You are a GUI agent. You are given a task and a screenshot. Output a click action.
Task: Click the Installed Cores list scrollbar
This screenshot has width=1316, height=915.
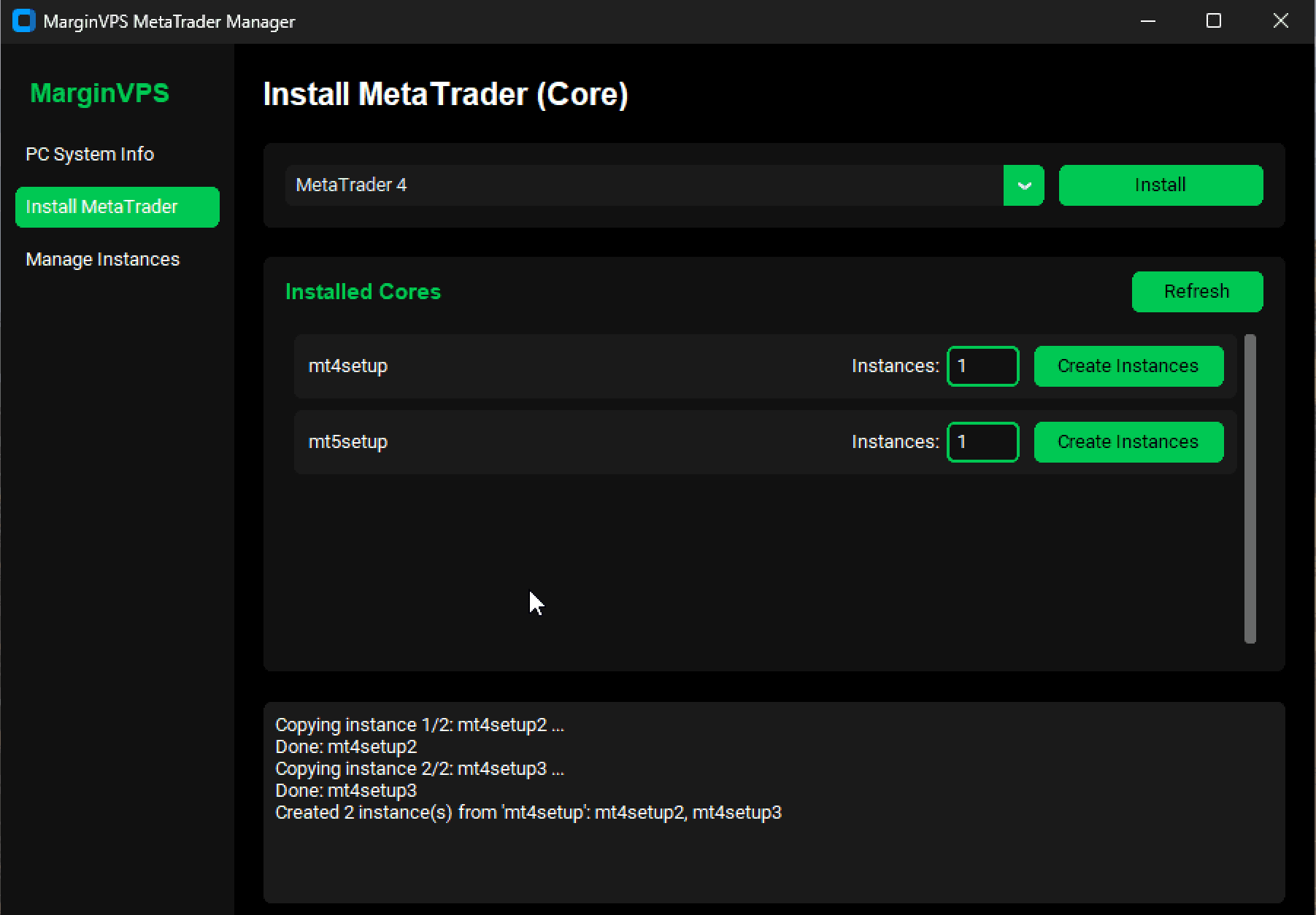[1250, 489]
